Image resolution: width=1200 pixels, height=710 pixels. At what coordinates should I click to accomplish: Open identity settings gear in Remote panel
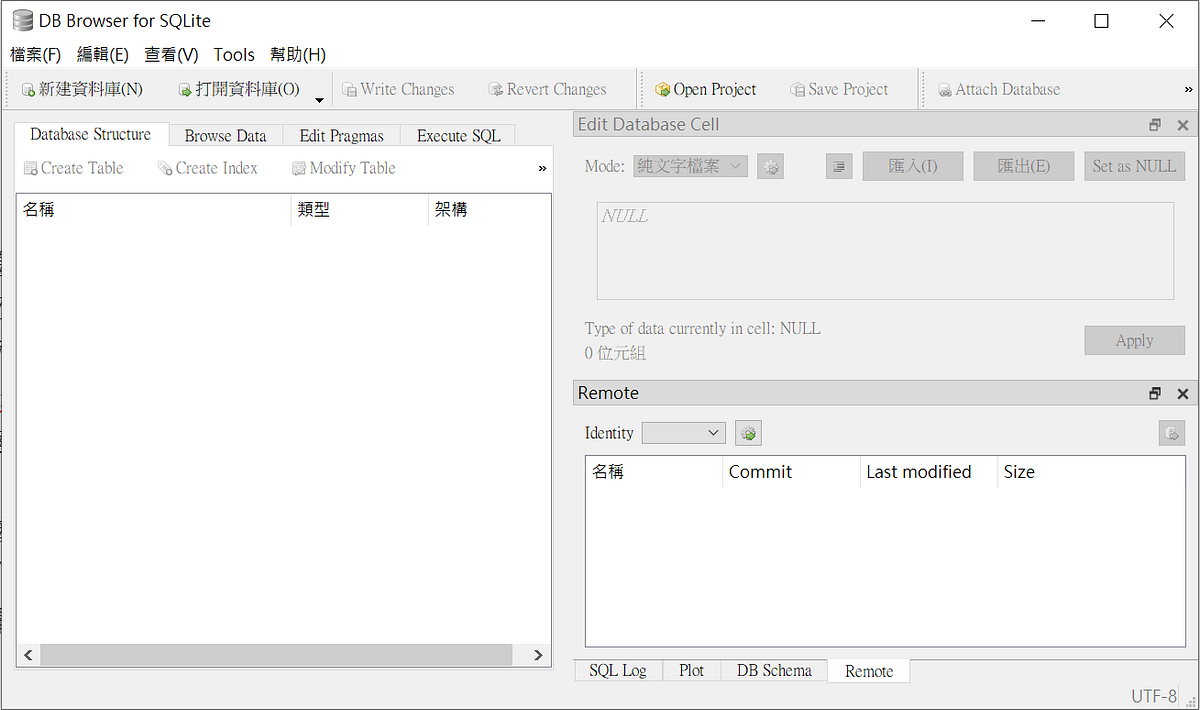(x=748, y=432)
